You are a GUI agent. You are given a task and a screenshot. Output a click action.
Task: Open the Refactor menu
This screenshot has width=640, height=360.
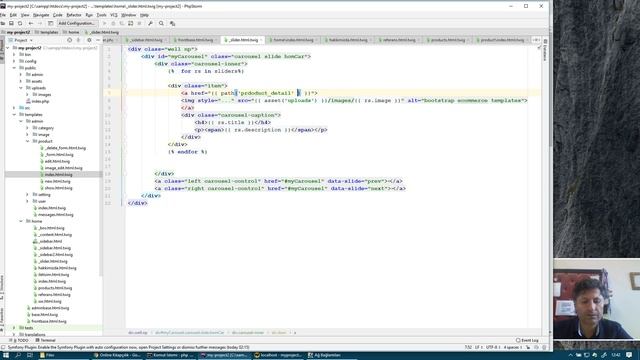point(74,15)
